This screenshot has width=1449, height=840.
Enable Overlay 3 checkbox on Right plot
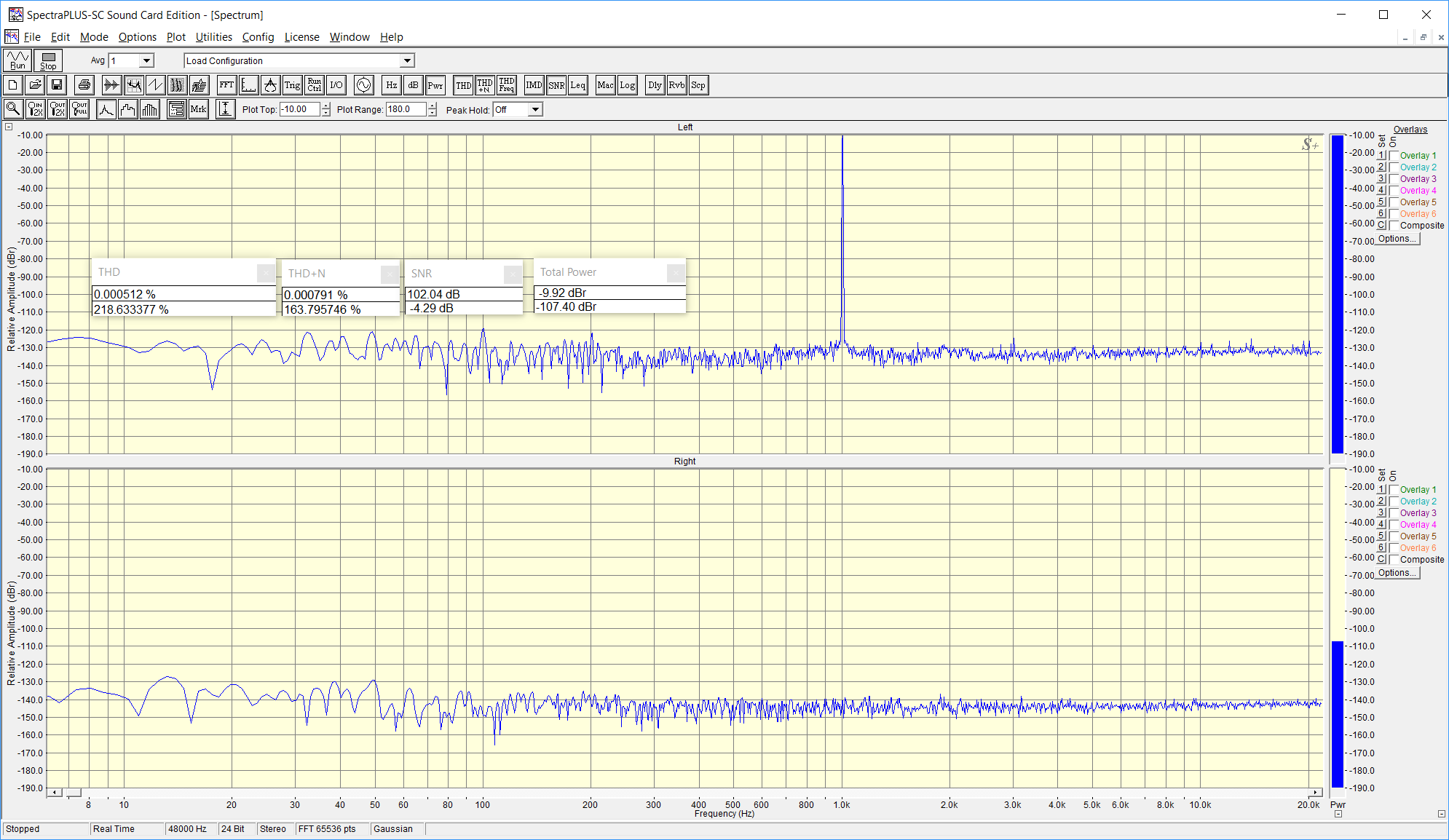pos(1394,513)
